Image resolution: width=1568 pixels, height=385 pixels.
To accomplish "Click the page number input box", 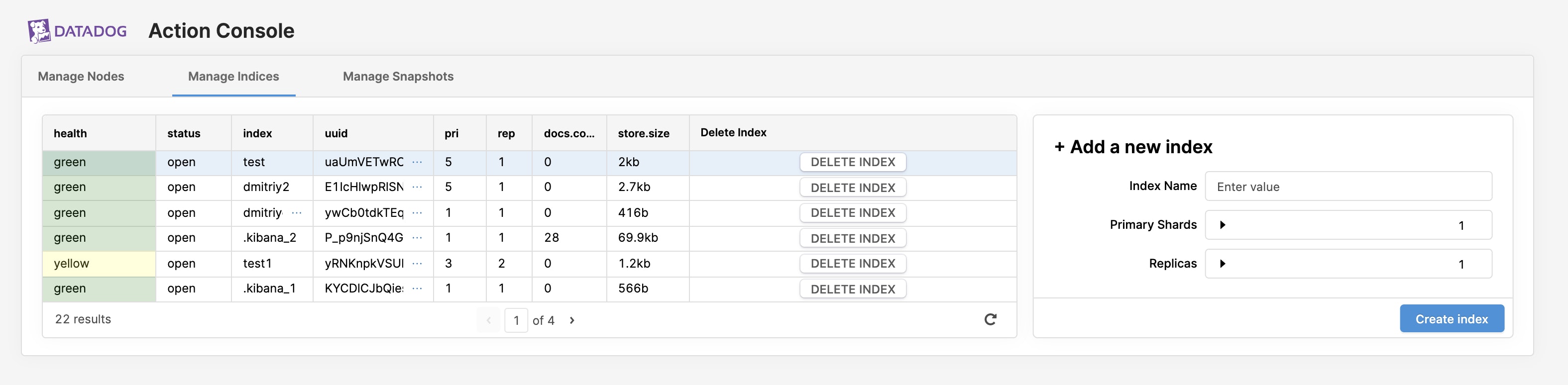I will pos(516,320).
